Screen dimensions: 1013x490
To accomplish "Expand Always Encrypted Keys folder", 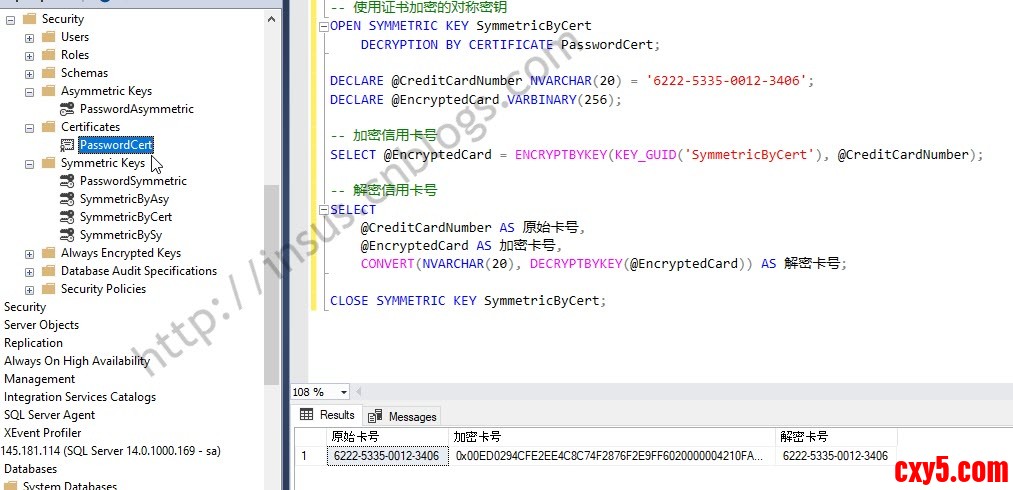I will pyautogui.click(x=30, y=254).
